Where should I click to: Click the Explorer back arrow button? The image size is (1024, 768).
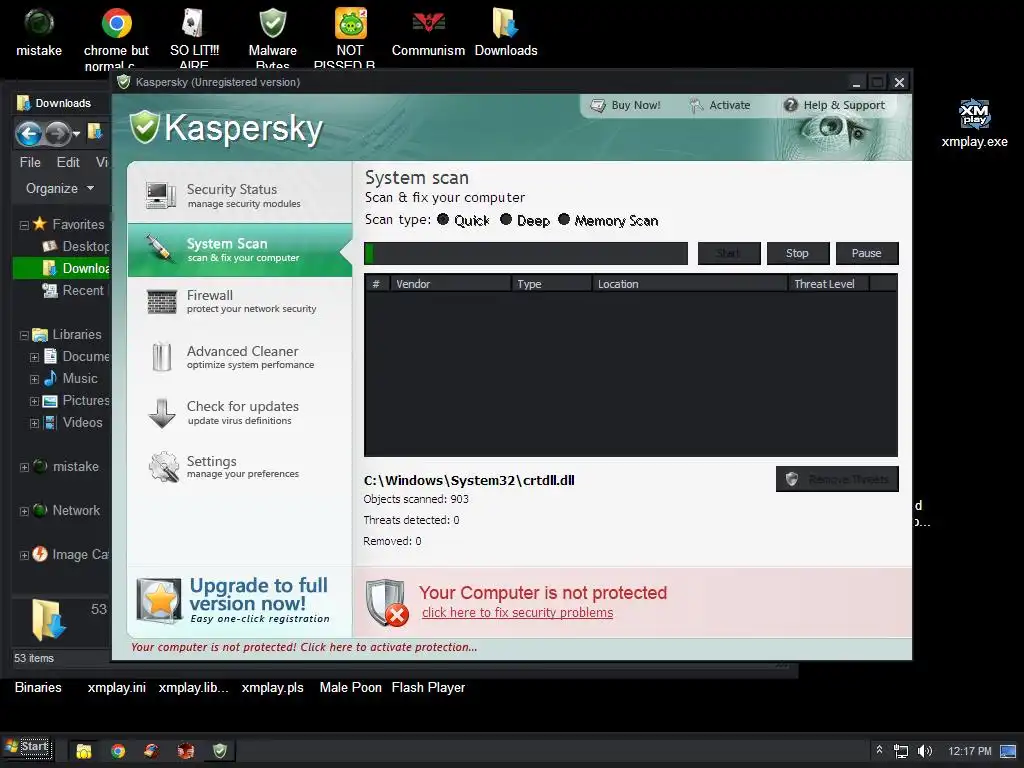(x=29, y=134)
